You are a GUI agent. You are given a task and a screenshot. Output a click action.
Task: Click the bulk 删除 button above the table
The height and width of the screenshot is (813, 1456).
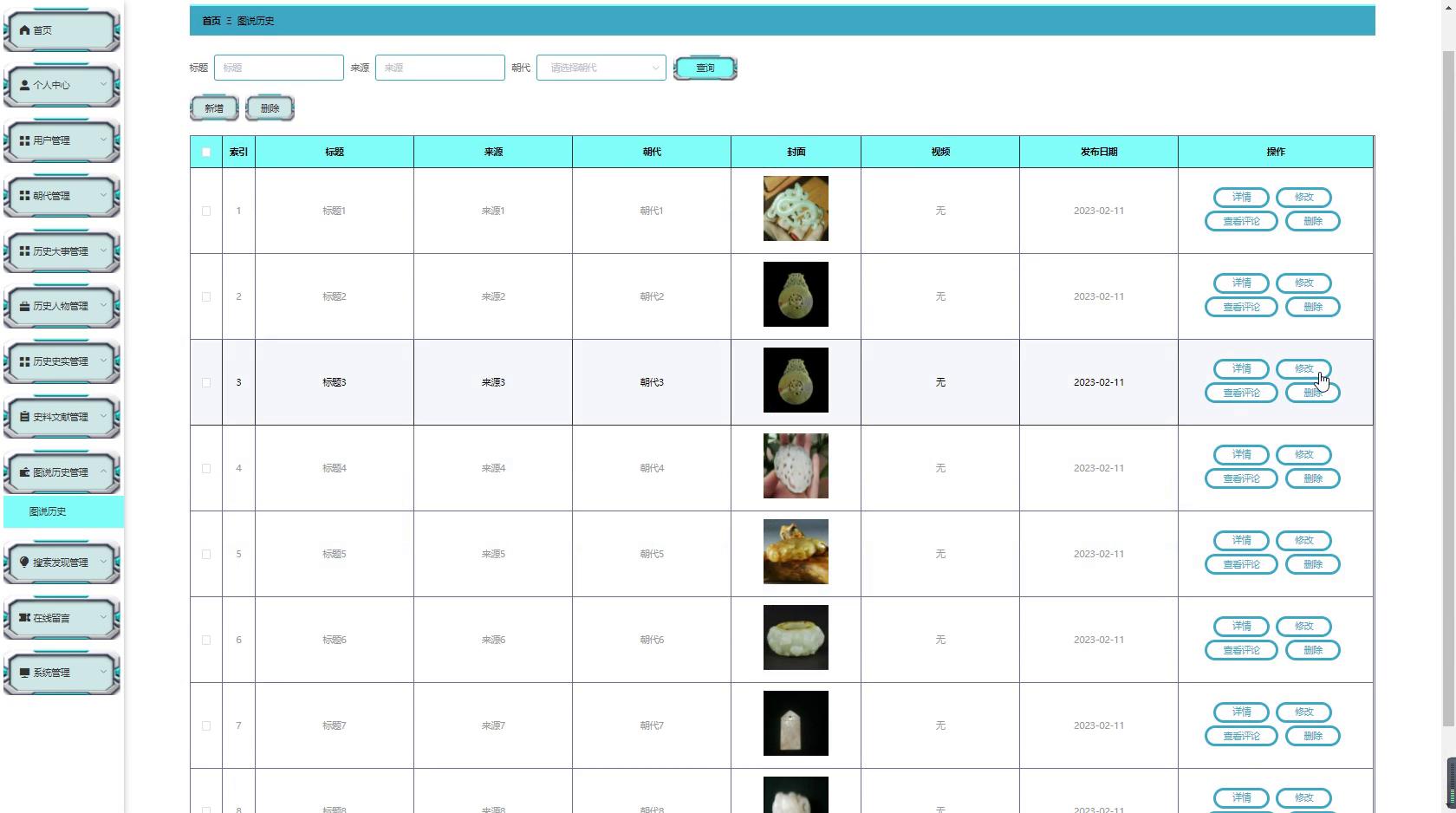pyautogui.click(x=270, y=108)
